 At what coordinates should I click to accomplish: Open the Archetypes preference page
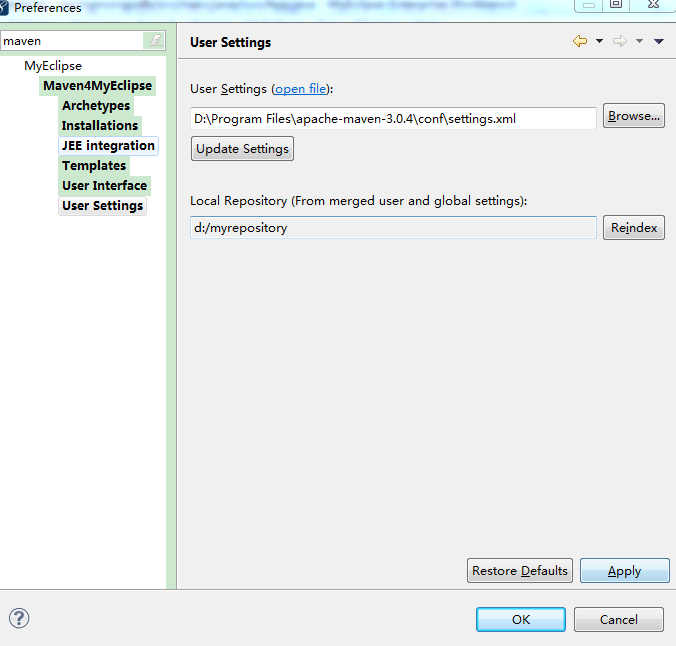click(96, 105)
